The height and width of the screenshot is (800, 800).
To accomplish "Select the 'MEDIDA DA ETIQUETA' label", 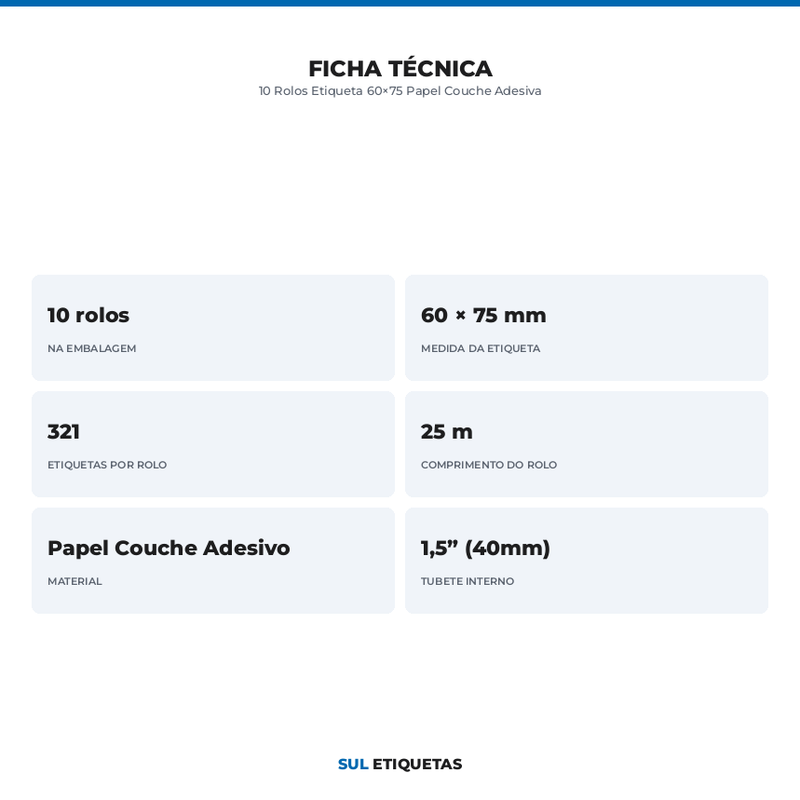I will click(481, 348).
